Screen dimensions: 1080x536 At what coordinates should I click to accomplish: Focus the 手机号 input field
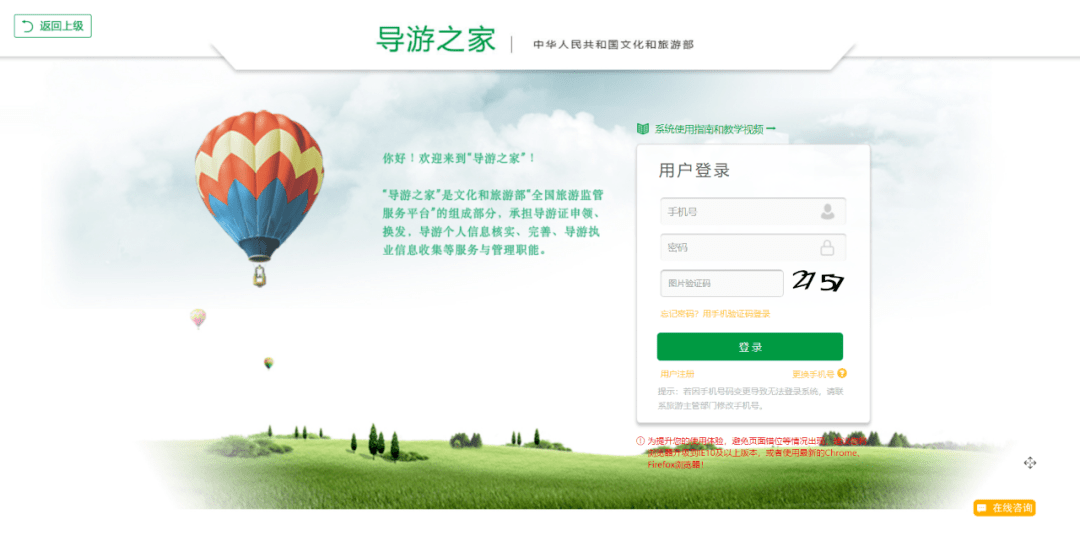pos(753,212)
